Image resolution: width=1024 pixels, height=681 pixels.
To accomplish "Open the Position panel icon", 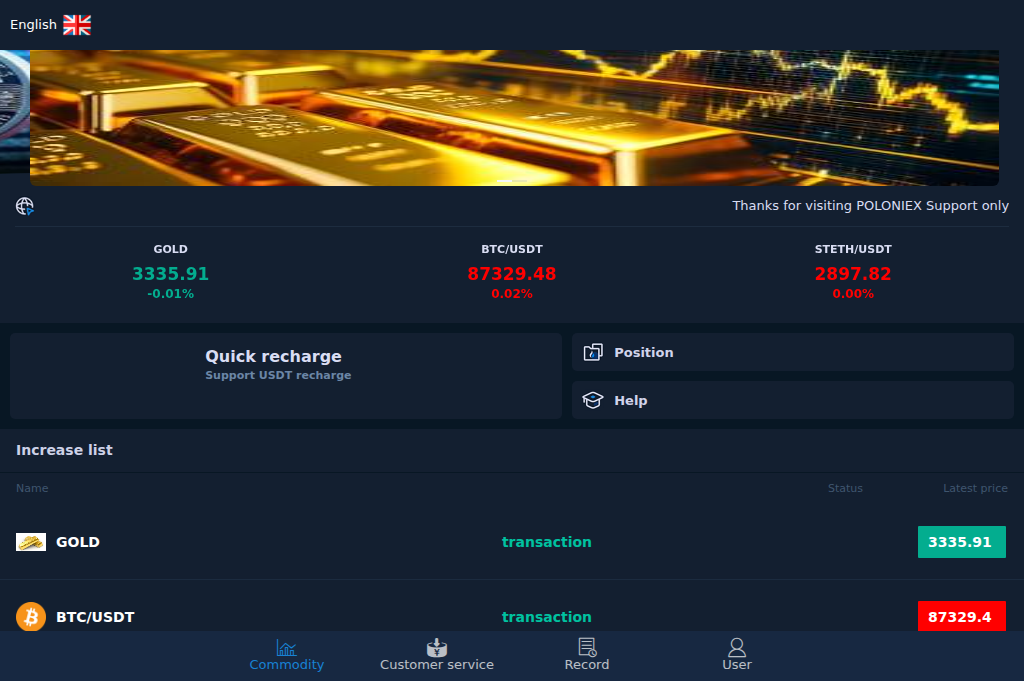I will 592,352.
